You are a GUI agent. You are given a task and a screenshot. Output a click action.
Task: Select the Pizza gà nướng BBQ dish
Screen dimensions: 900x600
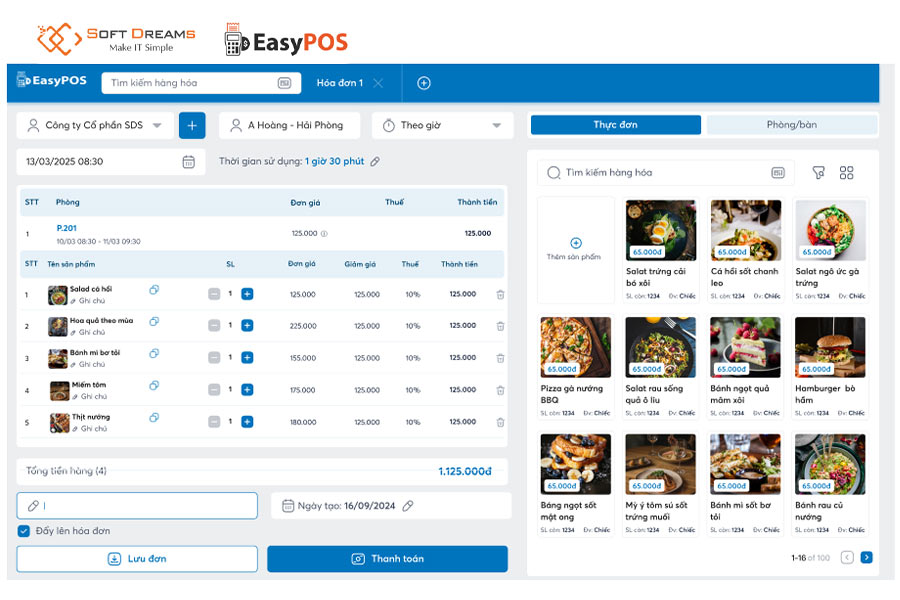[576, 367]
